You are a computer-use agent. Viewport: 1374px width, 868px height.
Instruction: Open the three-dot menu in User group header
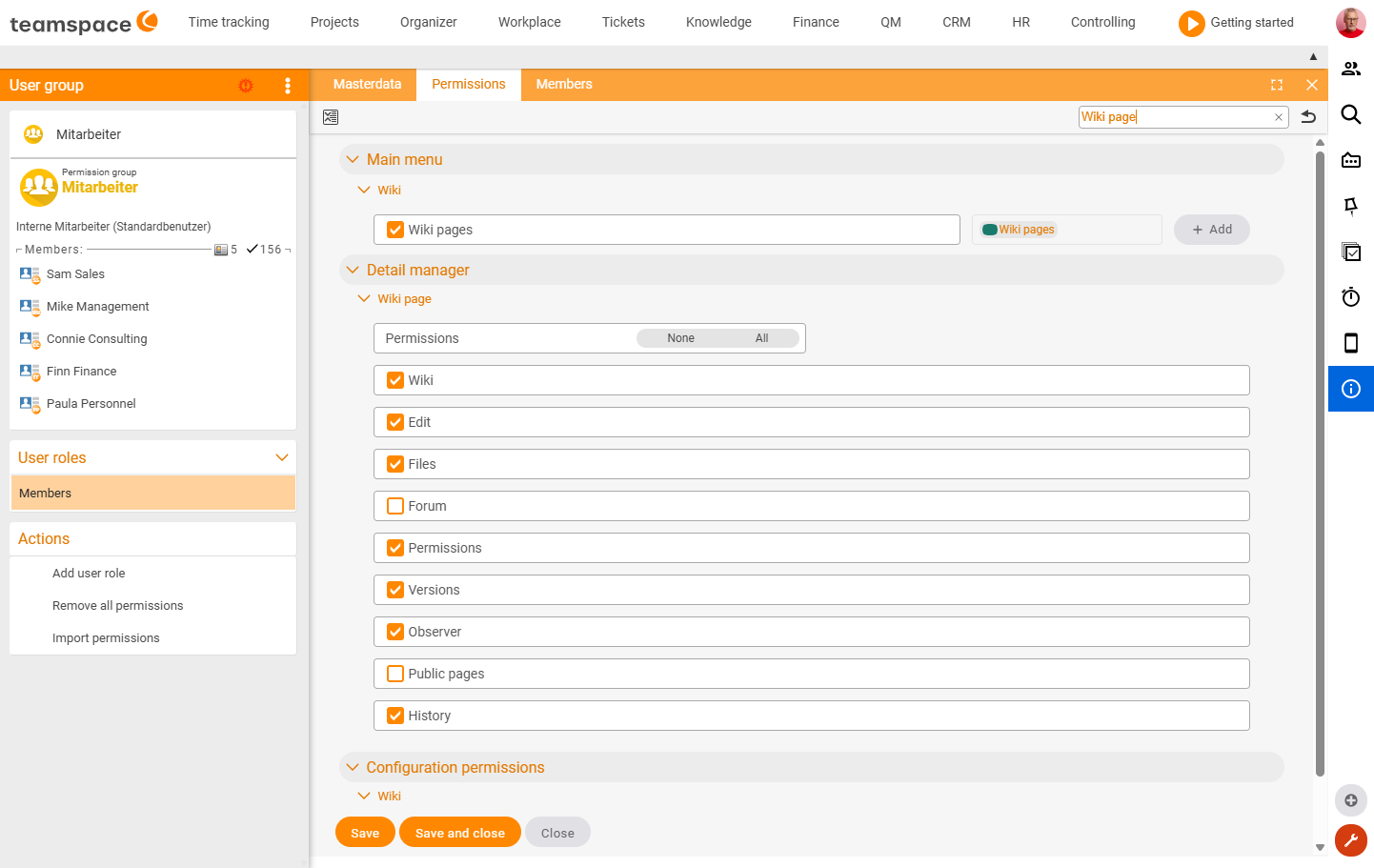point(288,85)
